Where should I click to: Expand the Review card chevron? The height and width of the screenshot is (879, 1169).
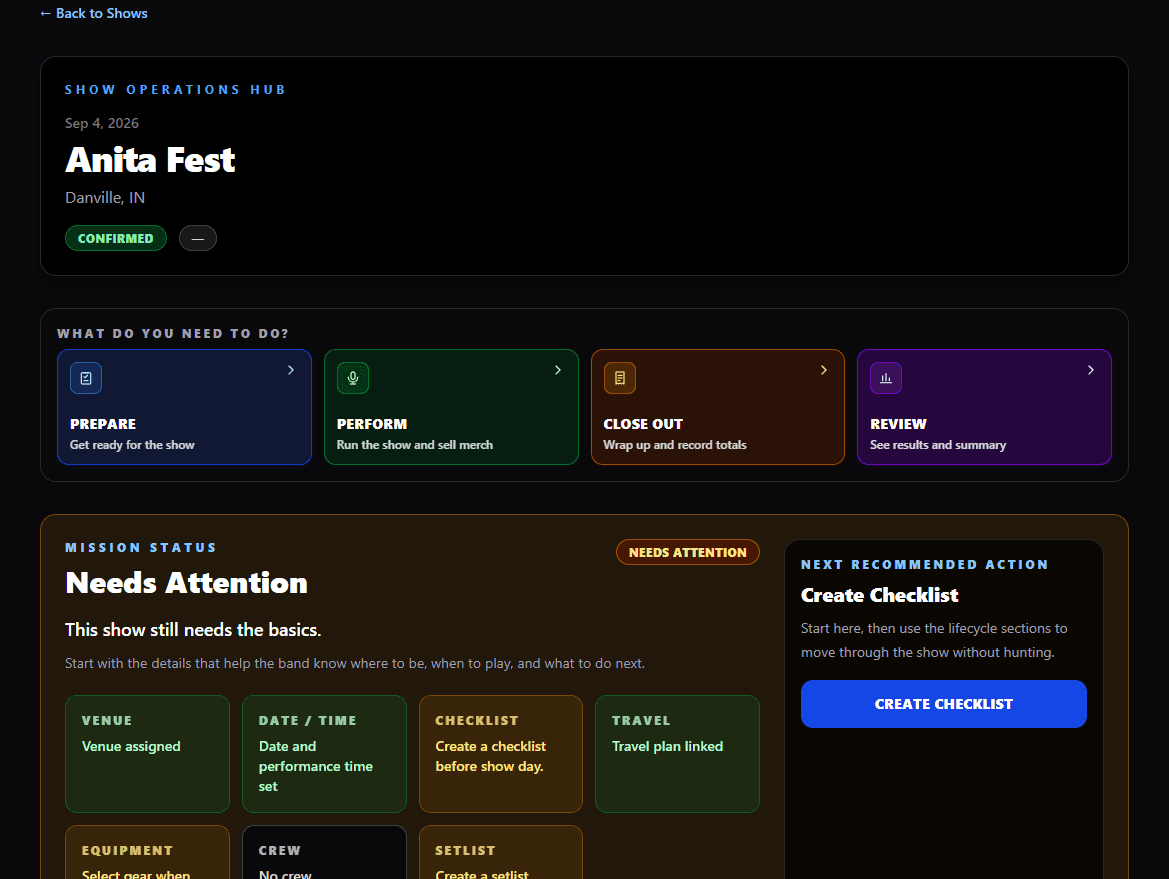tap(1091, 370)
